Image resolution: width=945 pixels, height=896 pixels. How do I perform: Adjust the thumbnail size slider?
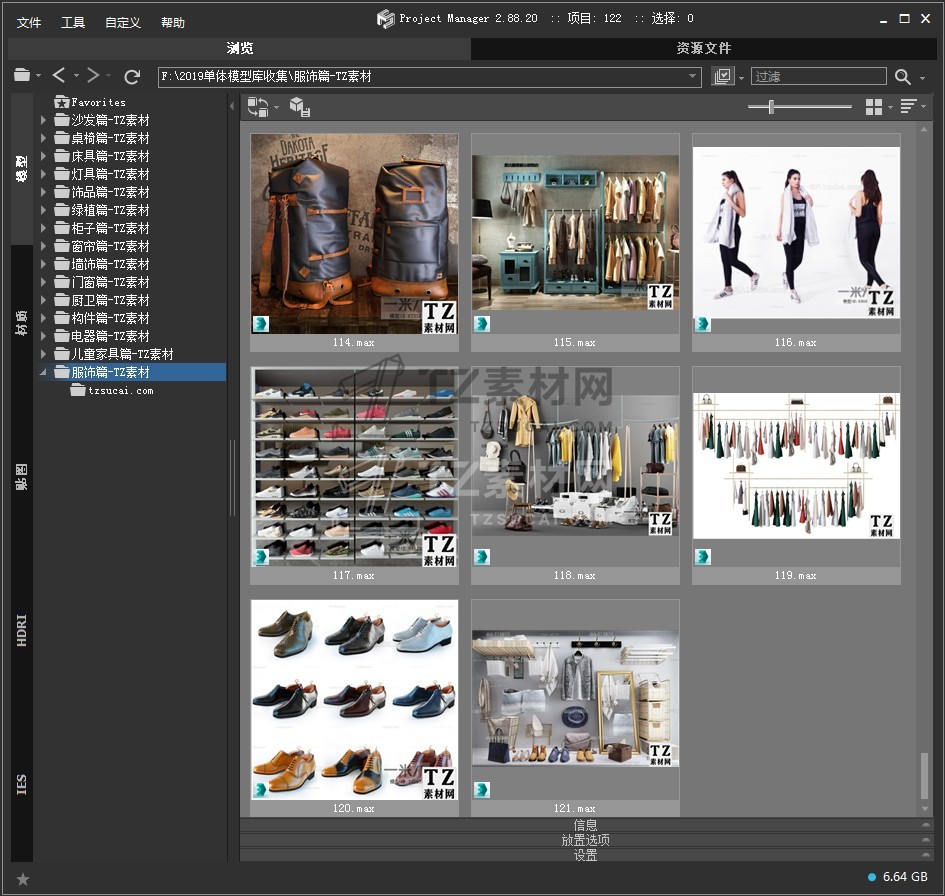771,106
